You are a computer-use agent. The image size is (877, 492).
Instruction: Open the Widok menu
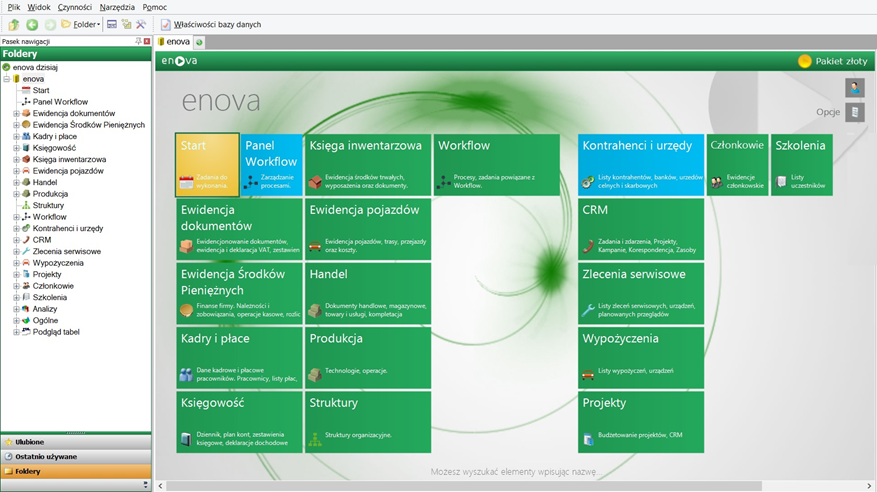coord(39,7)
